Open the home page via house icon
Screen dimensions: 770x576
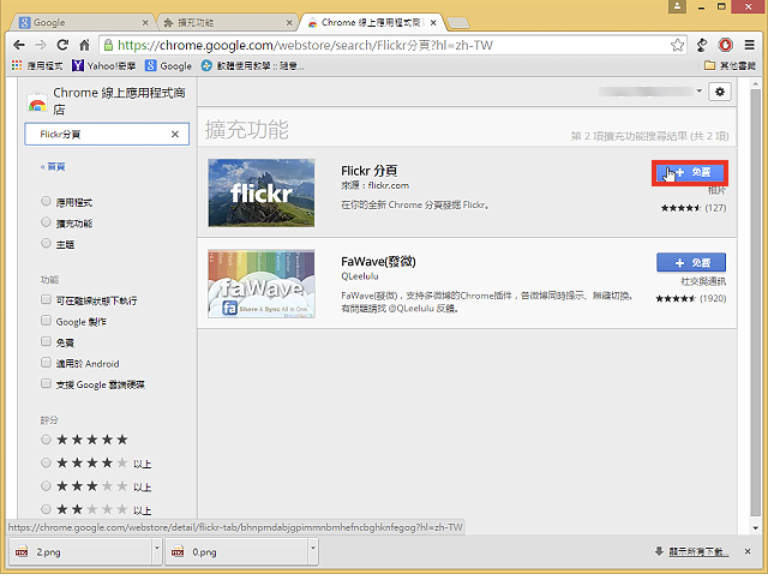[x=84, y=45]
